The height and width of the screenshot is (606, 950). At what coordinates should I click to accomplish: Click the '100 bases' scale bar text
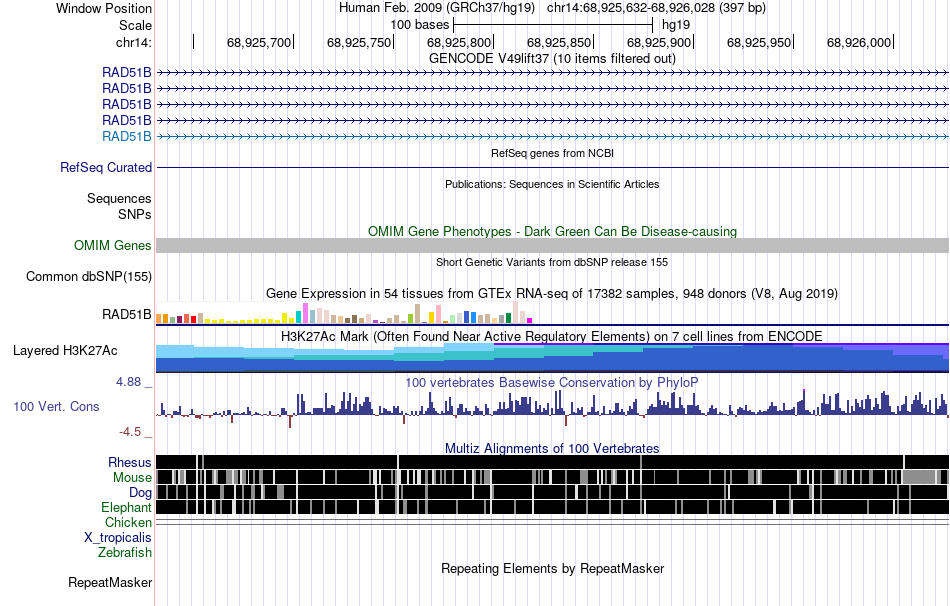(x=419, y=25)
